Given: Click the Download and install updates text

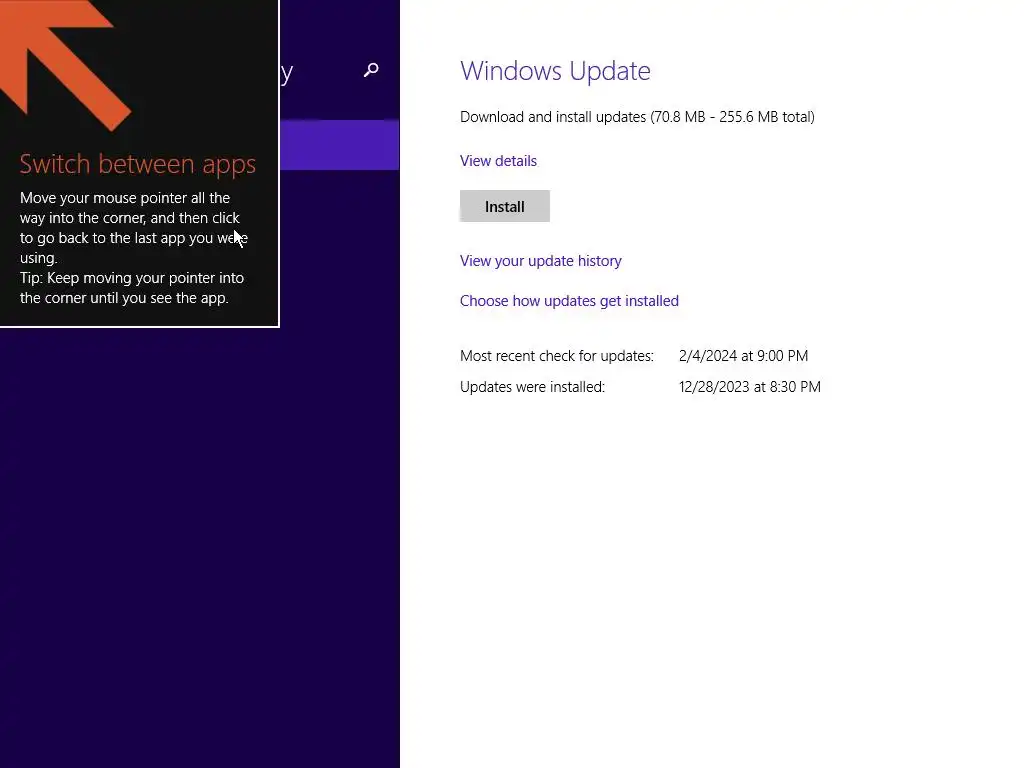Looking at the screenshot, I should coord(637,117).
